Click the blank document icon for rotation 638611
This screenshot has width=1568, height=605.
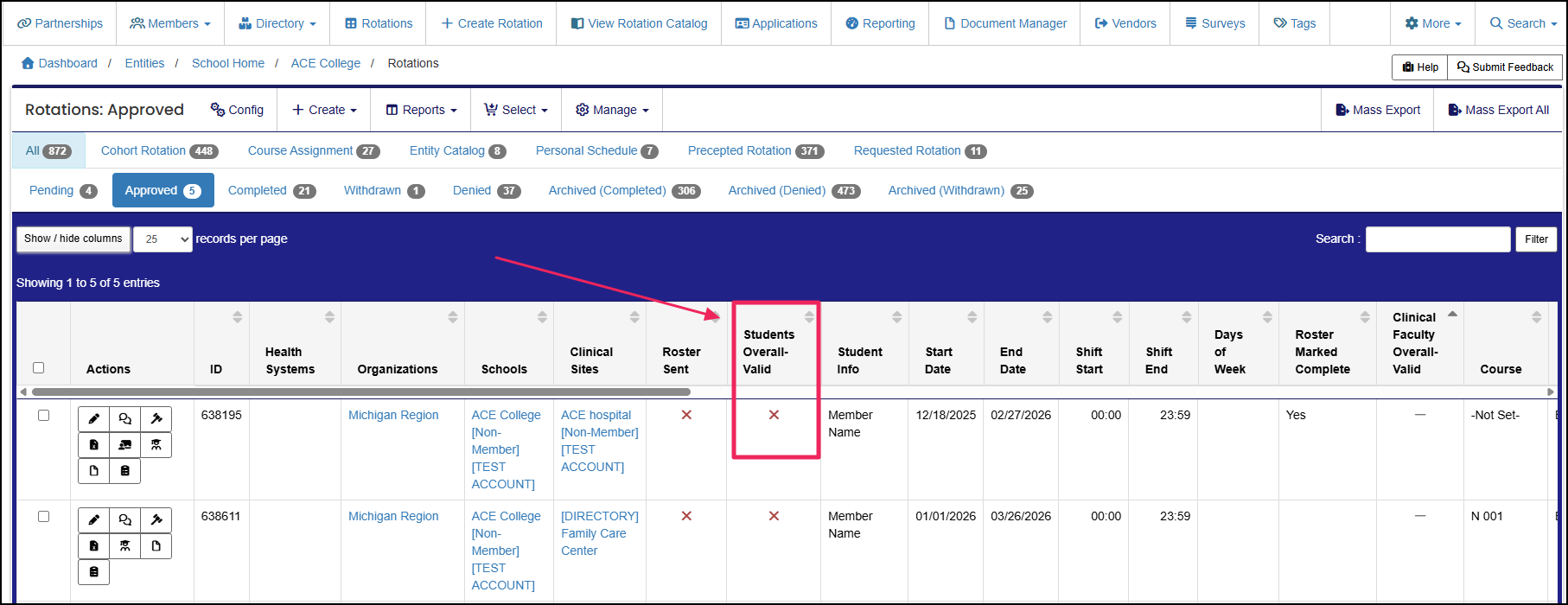(x=156, y=546)
